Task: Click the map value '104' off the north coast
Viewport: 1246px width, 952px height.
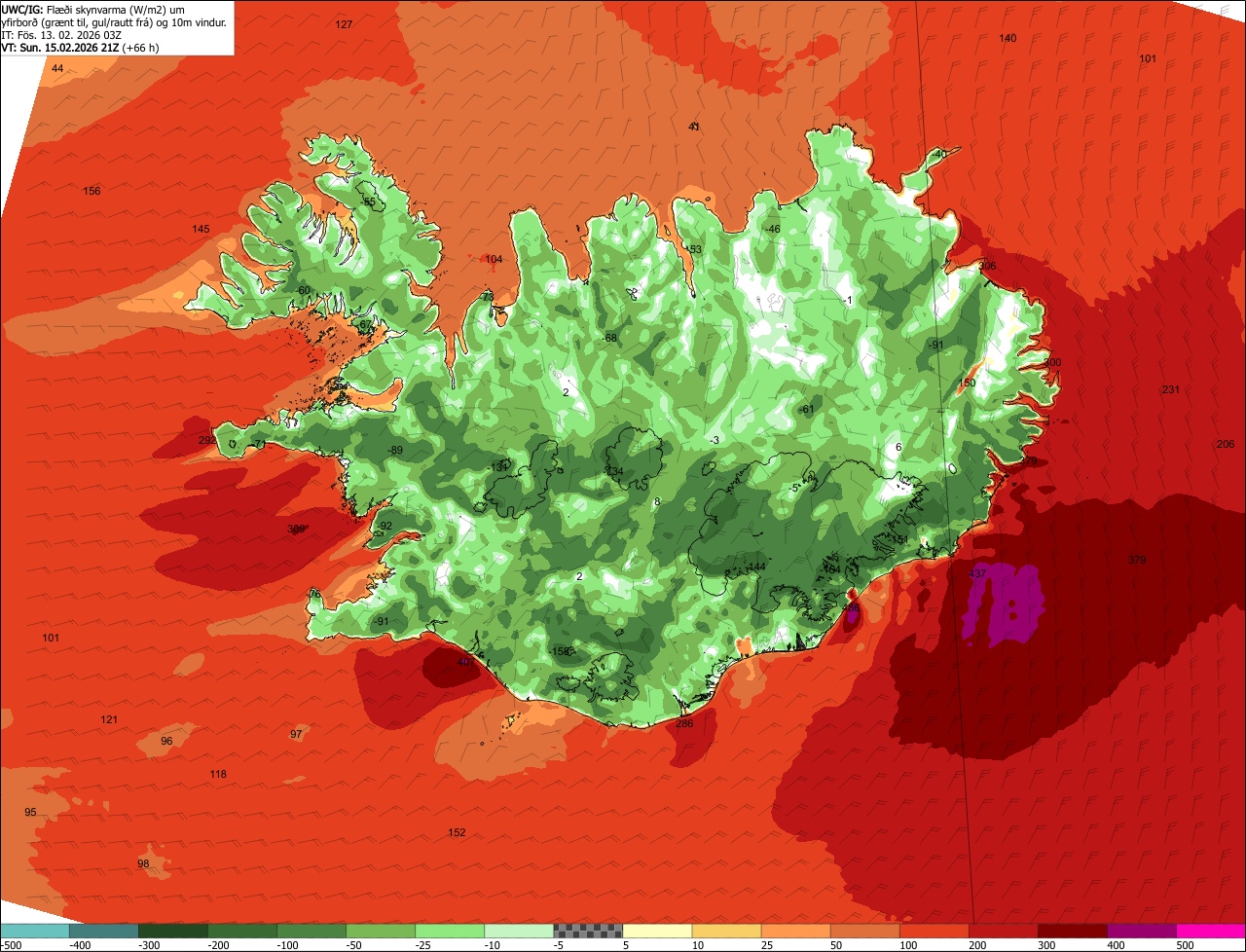Action: coord(494,260)
